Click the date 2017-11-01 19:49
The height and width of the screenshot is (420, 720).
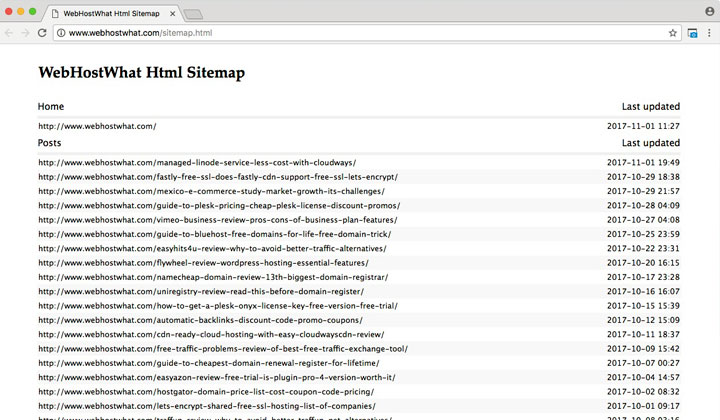tap(643, 162)
